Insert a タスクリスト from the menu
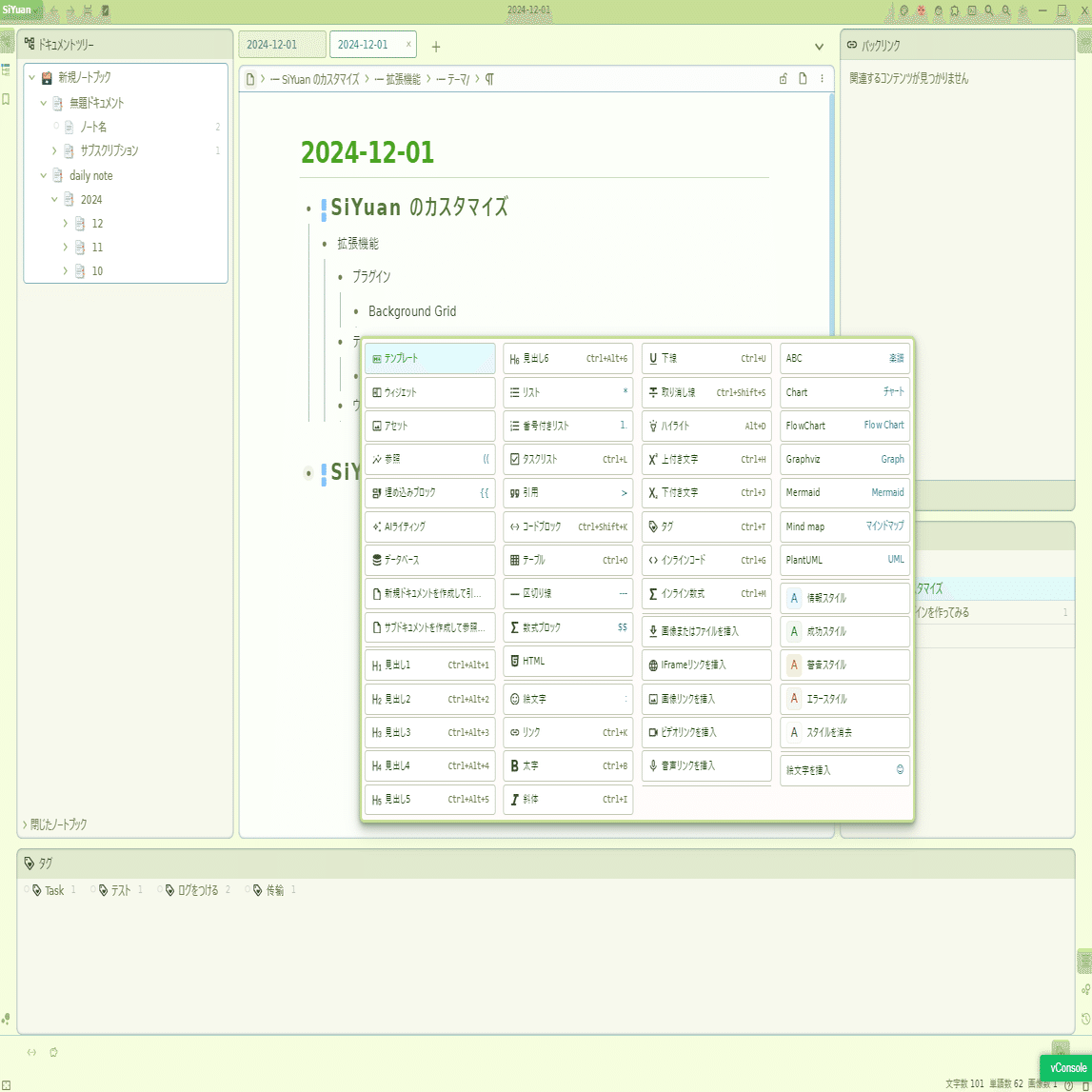Screen dimensions: 1092x1092 [567, 459]
